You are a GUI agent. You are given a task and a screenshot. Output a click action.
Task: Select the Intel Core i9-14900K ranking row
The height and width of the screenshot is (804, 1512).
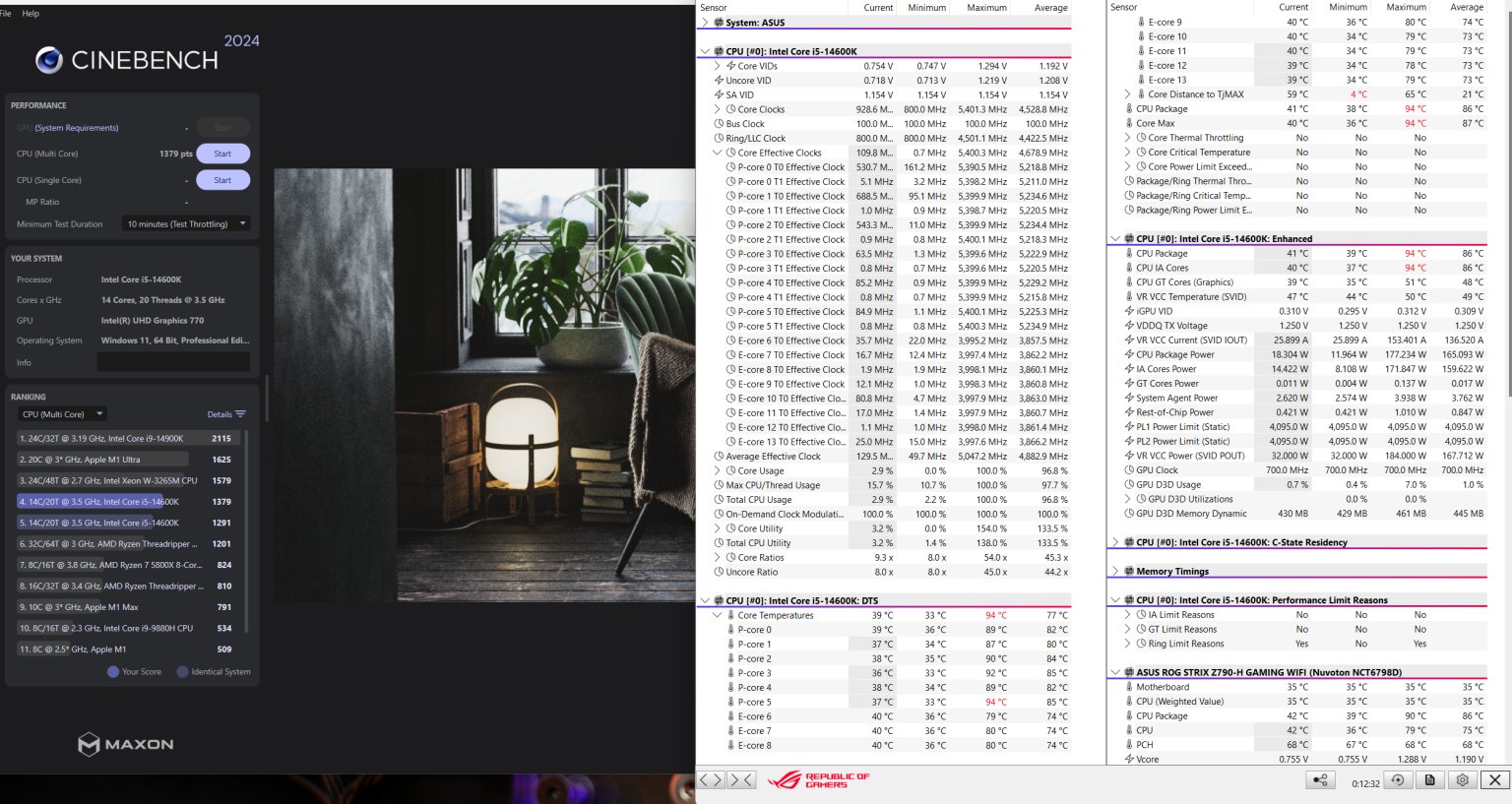(x=126, y=439)
